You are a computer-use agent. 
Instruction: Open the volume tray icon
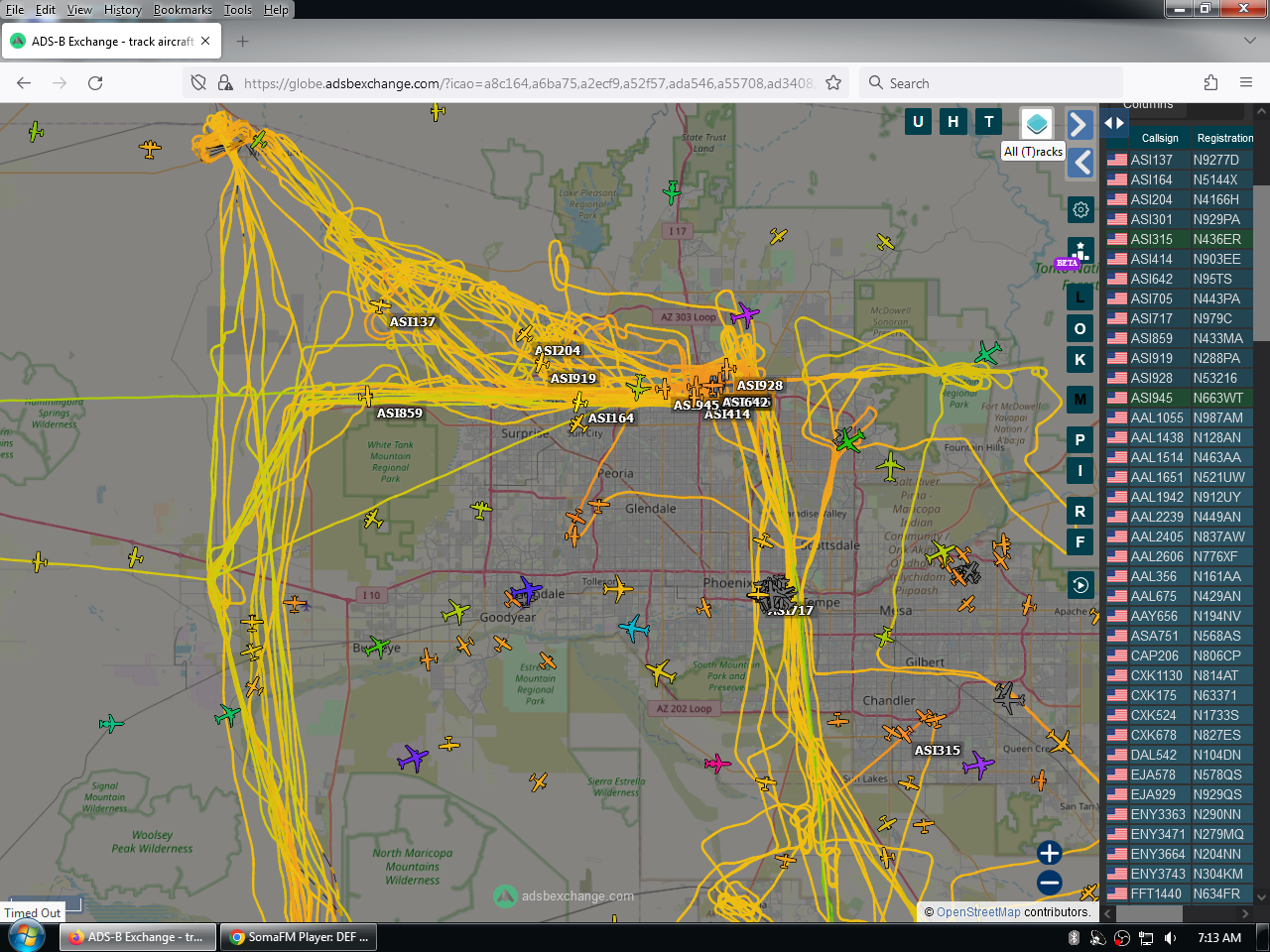1171,938
